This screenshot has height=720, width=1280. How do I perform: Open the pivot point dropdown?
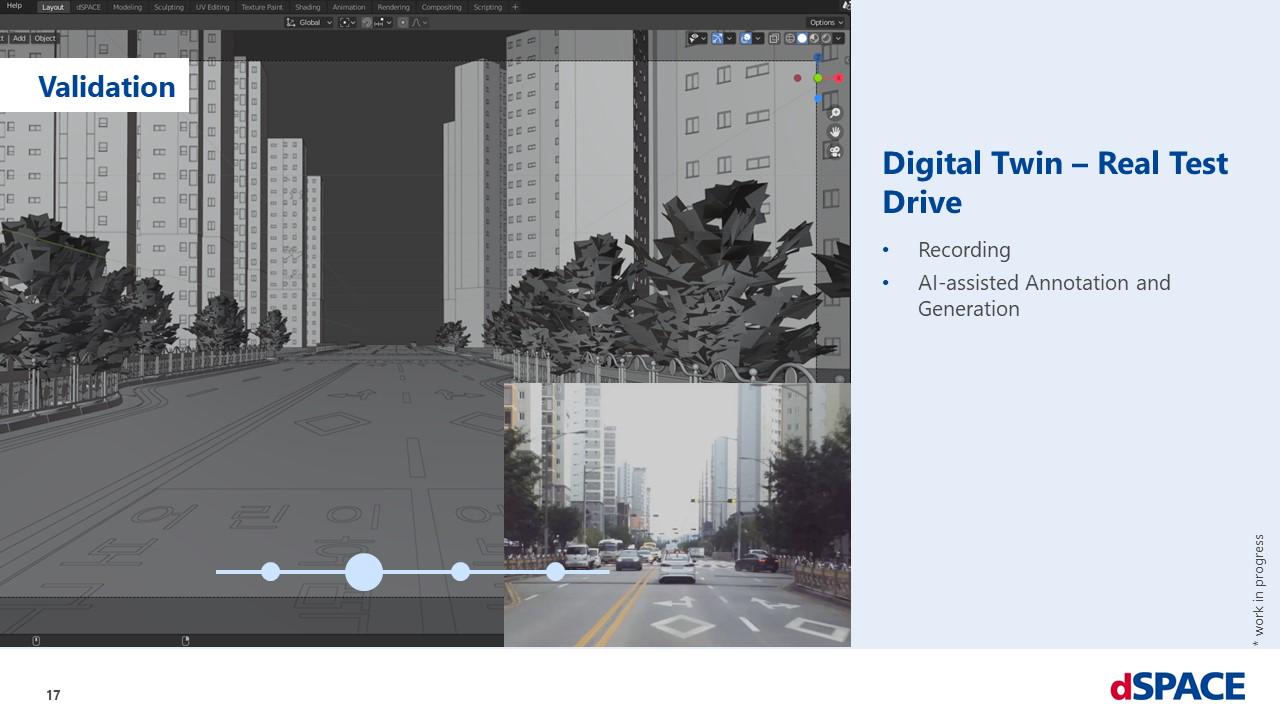[x=347, y=22]
